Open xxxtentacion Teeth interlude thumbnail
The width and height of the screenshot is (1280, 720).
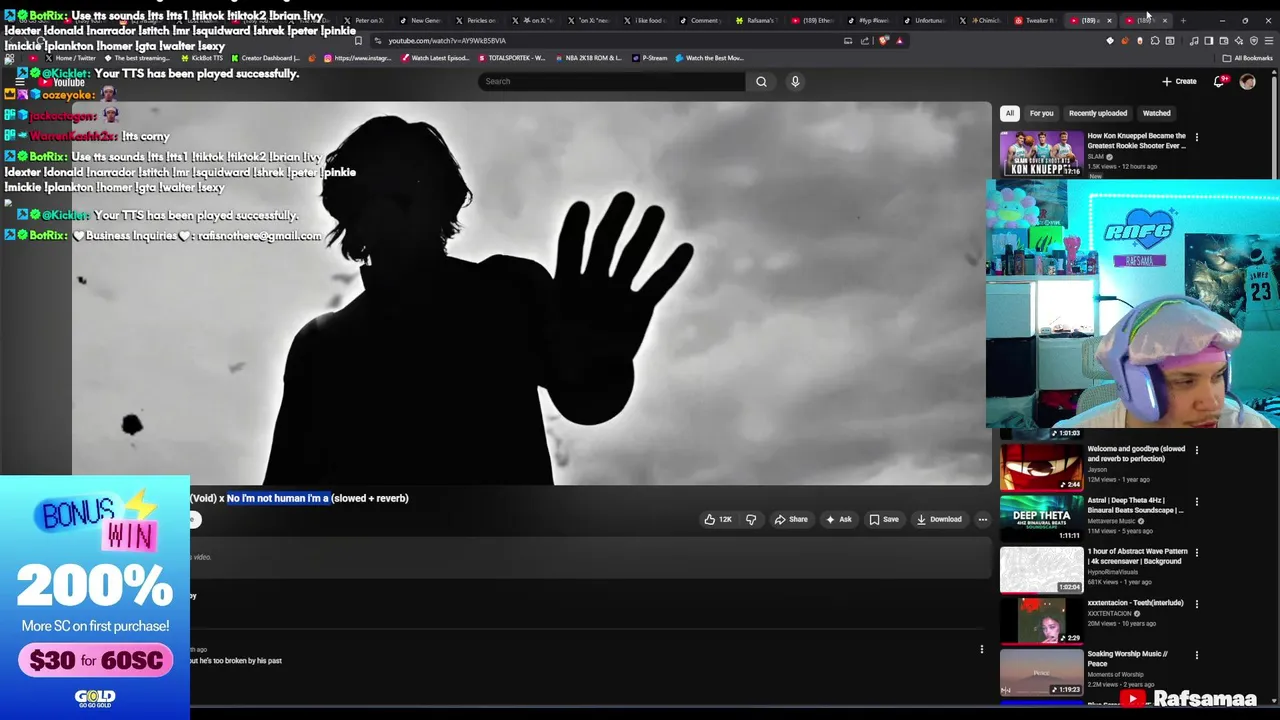click(1041, 620)
